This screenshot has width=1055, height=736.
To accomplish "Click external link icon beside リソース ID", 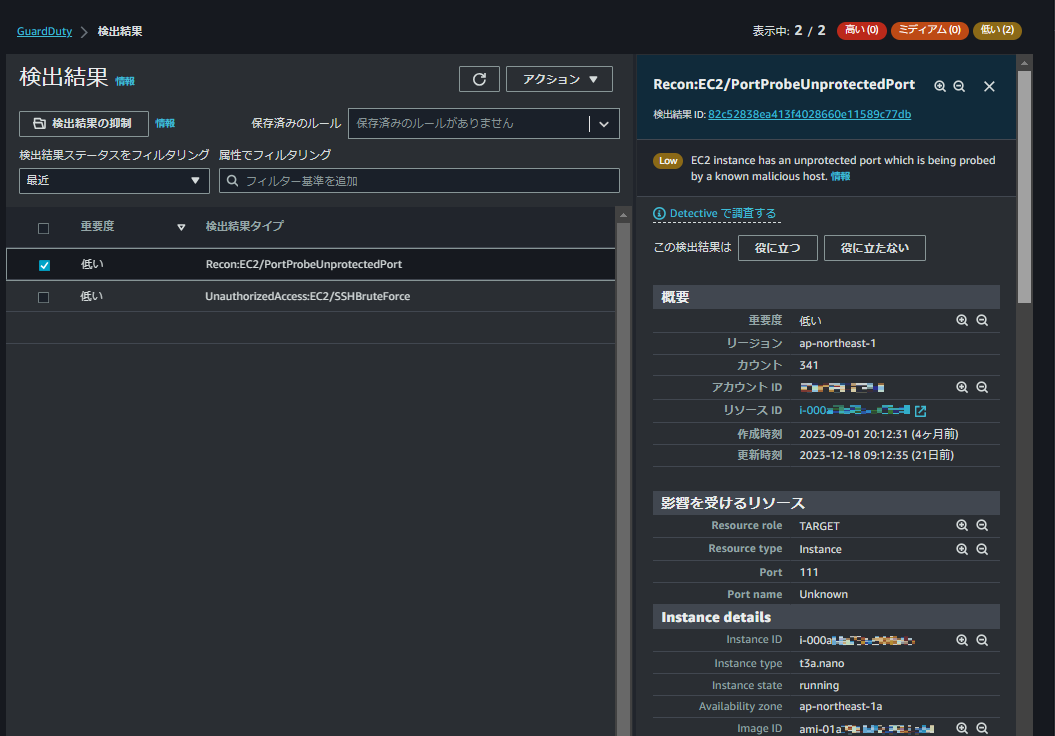I will pos(920,411).
